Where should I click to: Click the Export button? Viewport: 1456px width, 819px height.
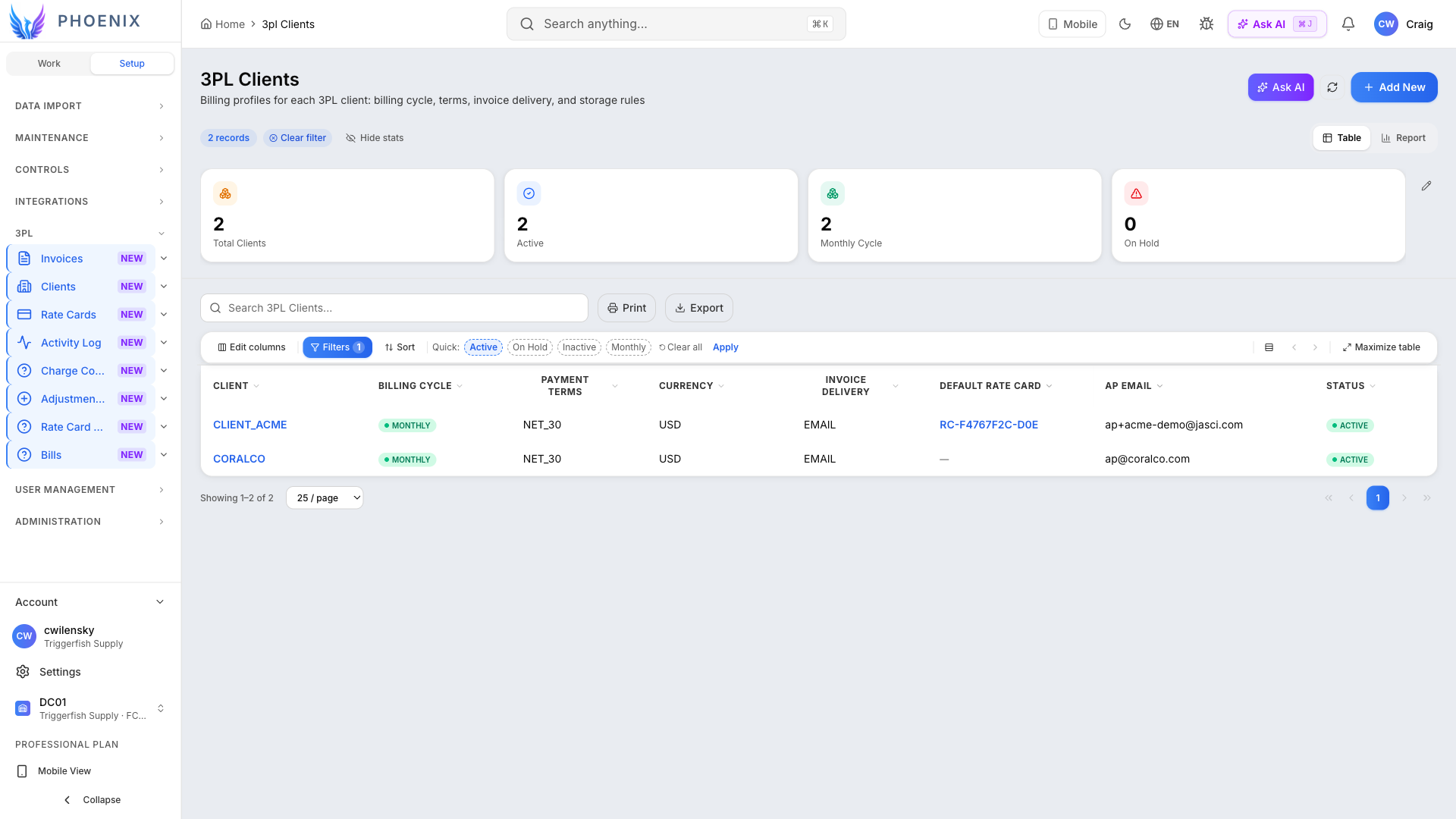[x=699, y=308]
